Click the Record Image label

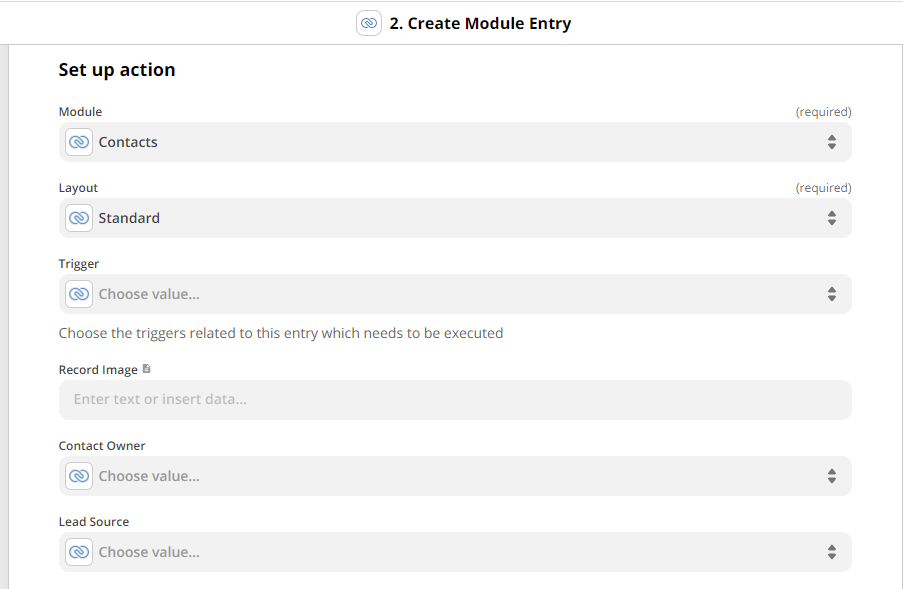tap(98, 370)
